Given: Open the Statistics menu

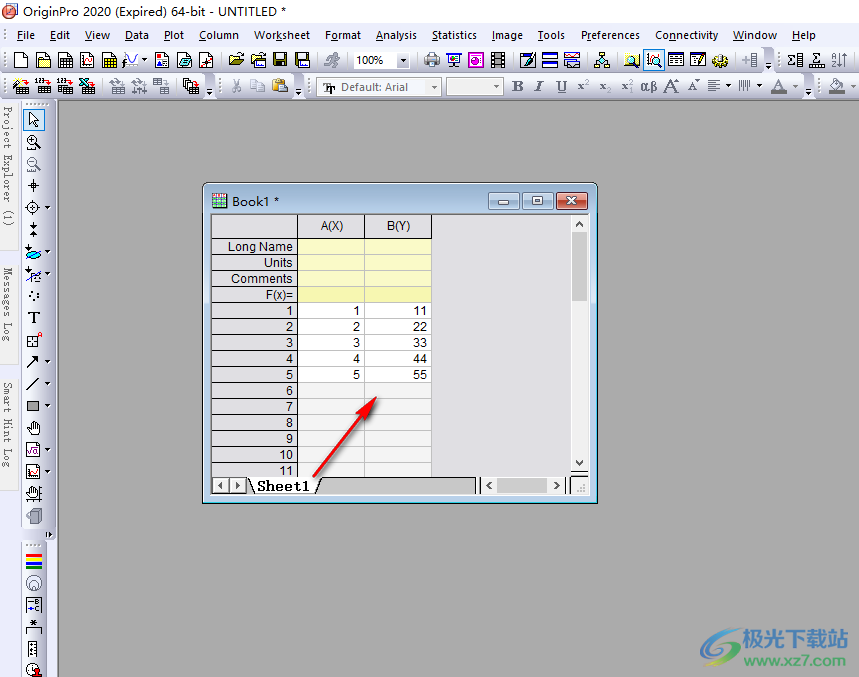Looking at the screenshot, I should click(454, 35).
